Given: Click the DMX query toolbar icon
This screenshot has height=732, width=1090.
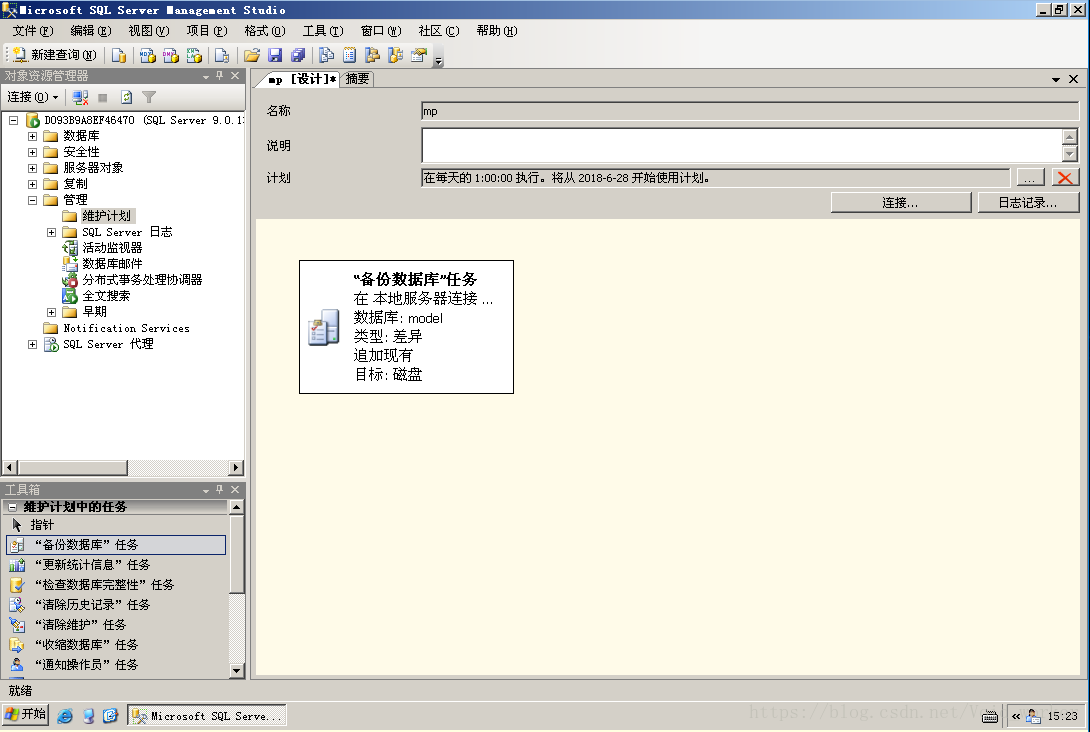Looking at the screenshot, I should pos(170,56).
